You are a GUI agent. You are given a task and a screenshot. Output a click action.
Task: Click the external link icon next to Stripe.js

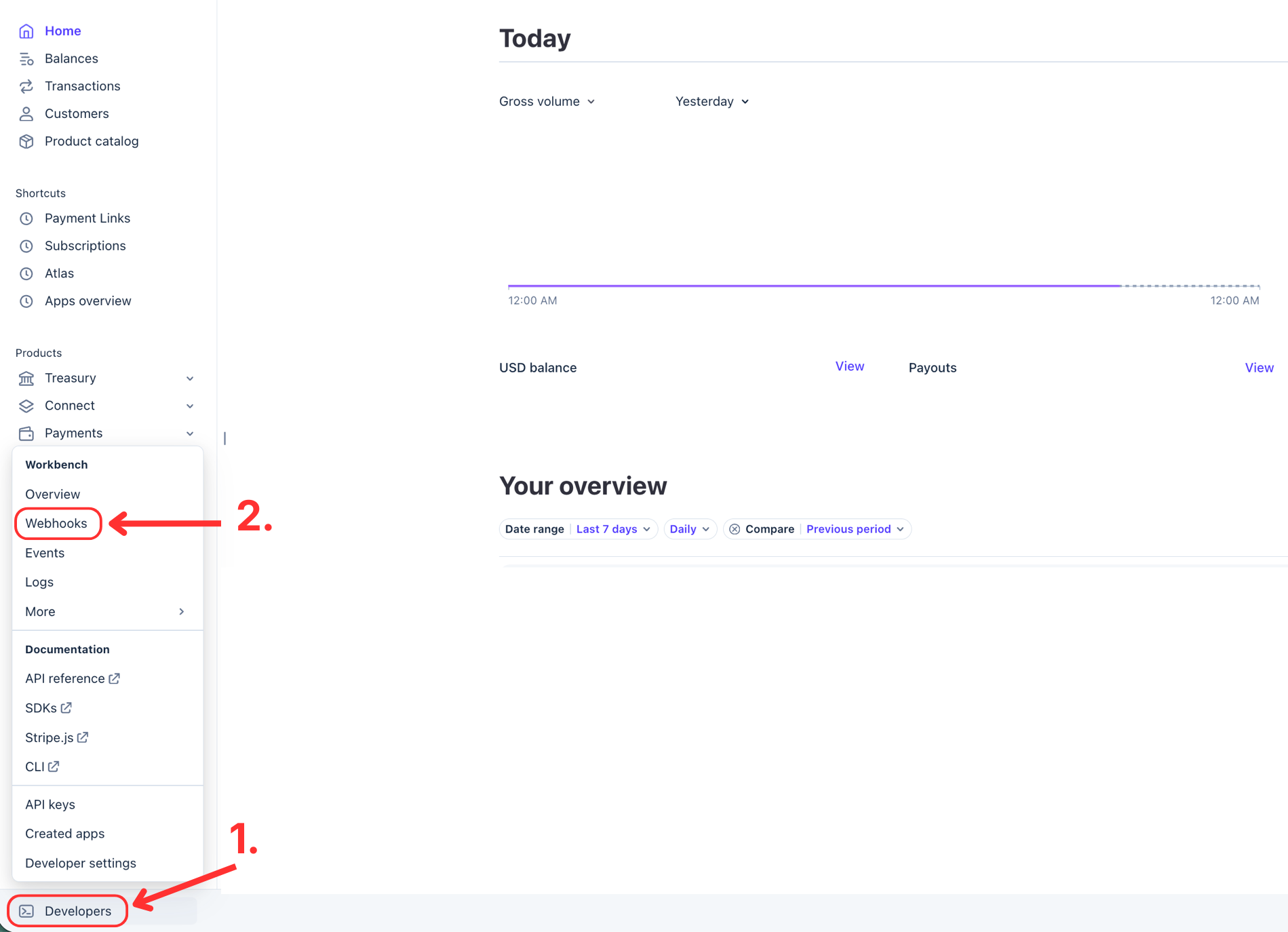[83, 737]
